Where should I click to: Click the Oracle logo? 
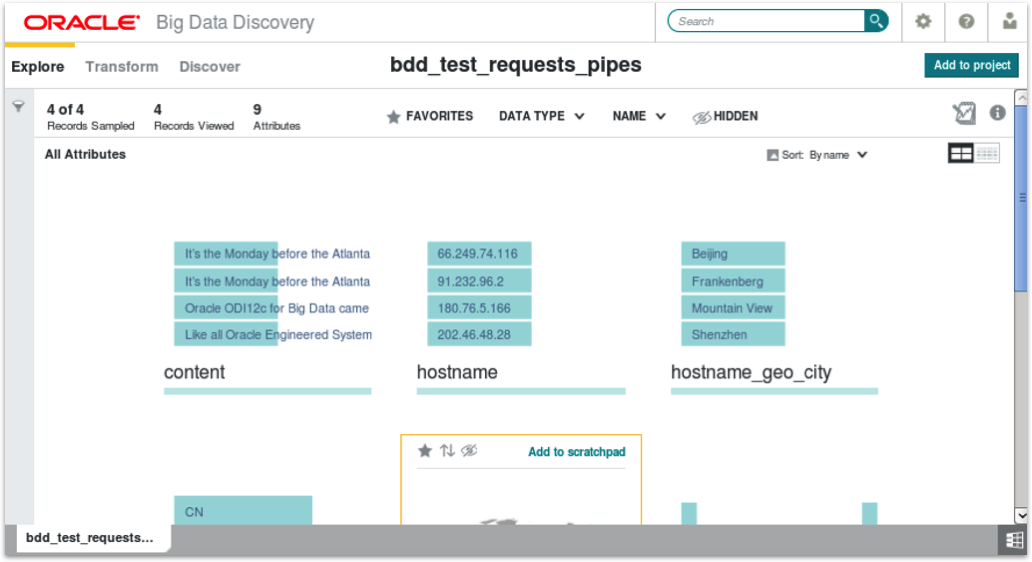tap(82, 22)
